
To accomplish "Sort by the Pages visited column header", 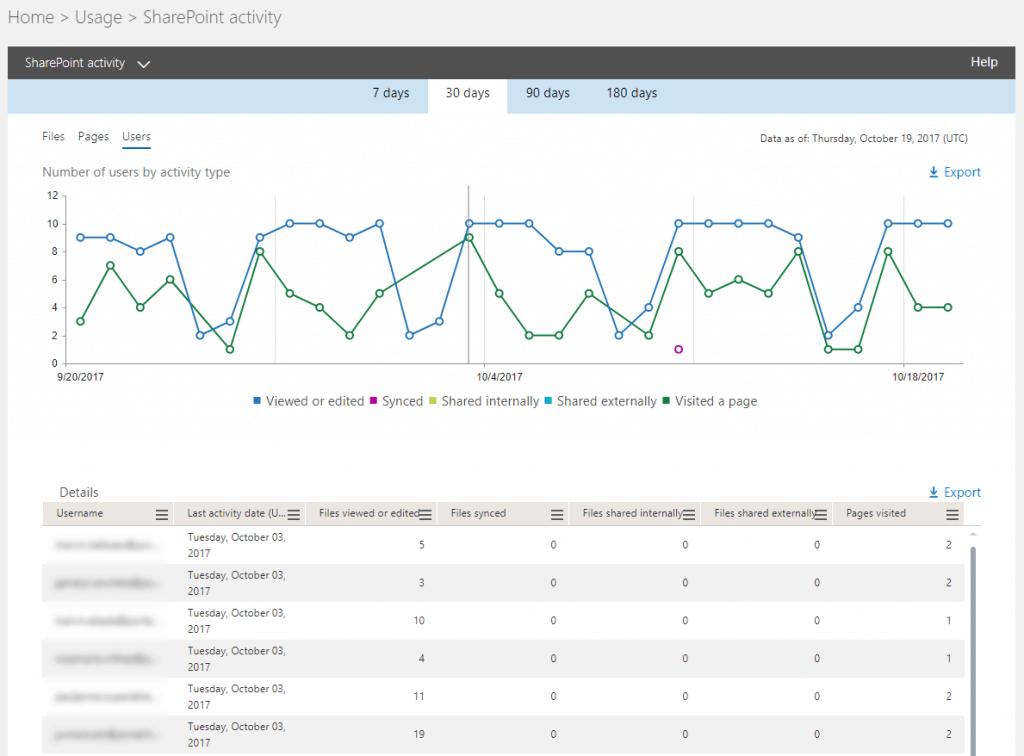I will (876, 513).
